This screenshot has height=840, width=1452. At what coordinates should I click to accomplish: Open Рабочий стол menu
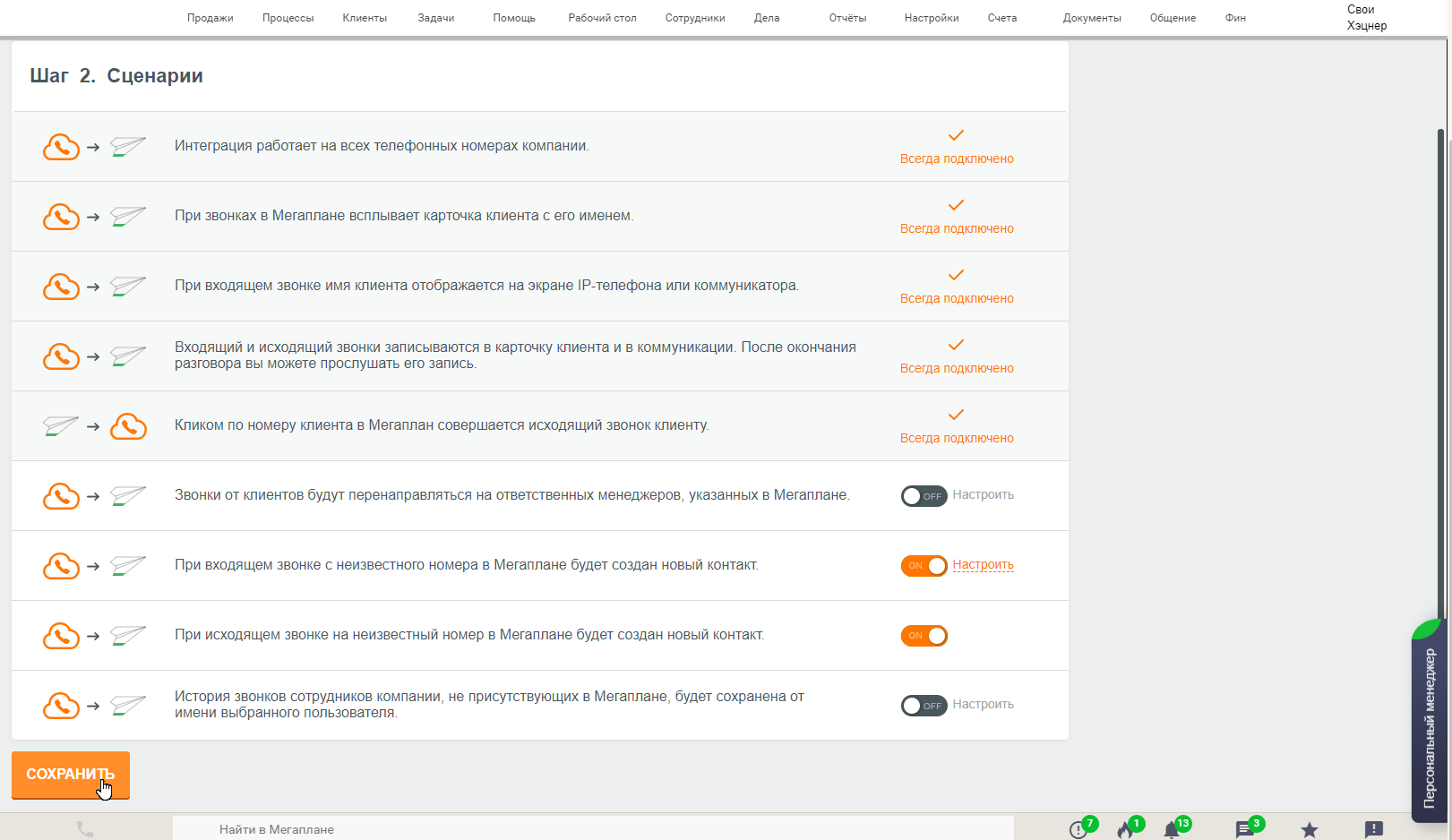click(602, 18)
